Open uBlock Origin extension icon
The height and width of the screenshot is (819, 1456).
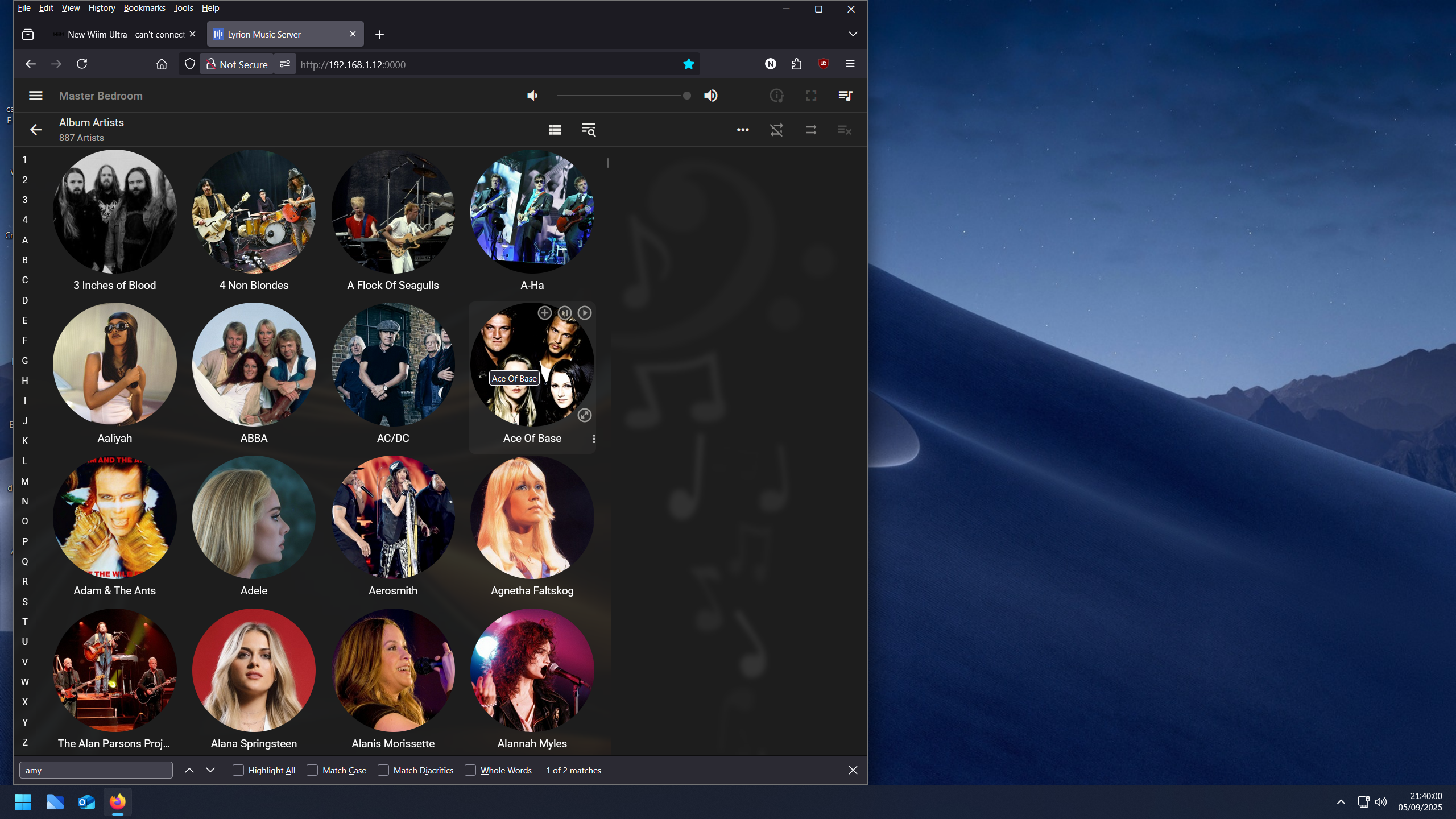(x=823, y=64)
